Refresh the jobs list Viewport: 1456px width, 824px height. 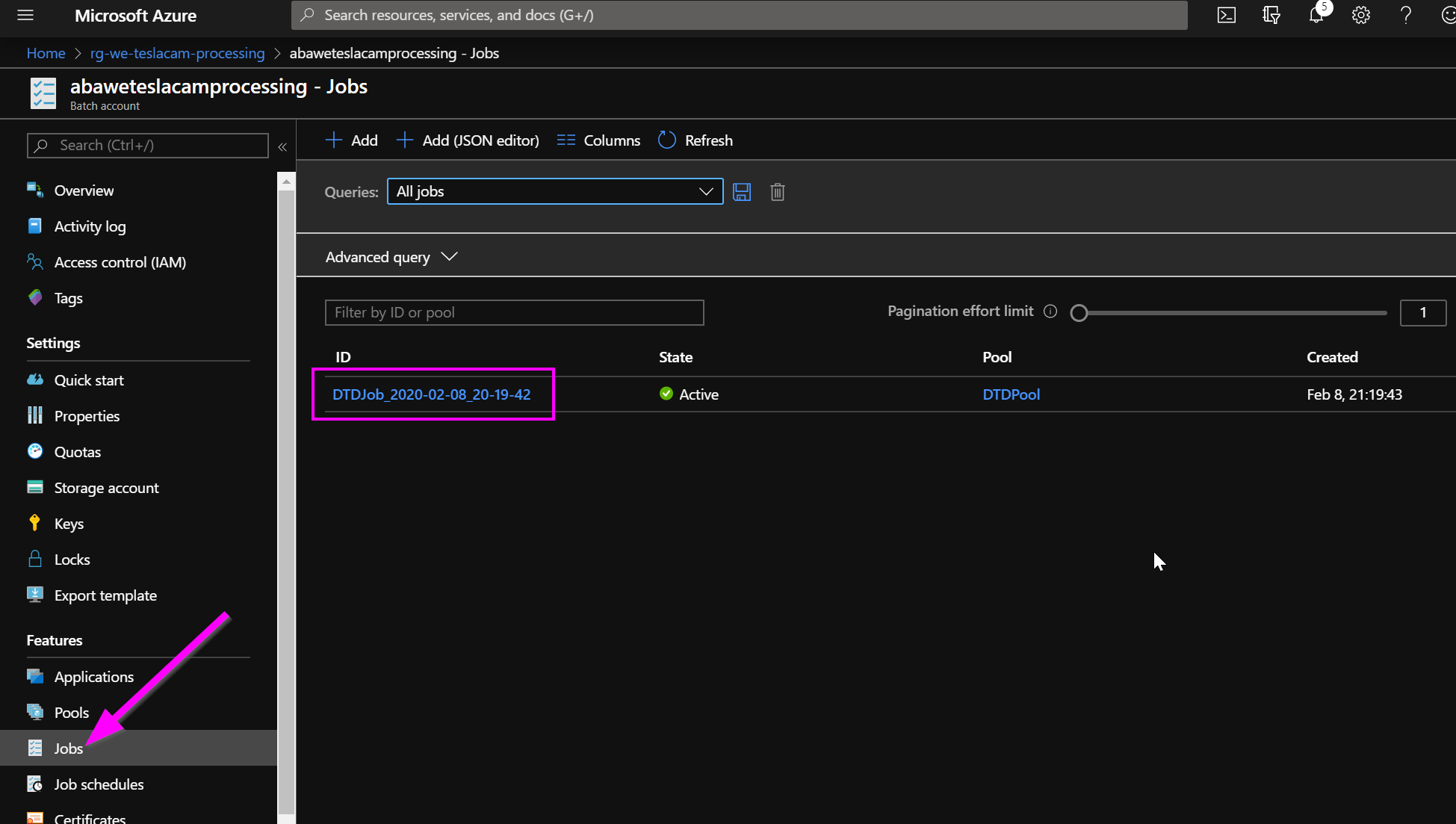pyautogui.click(x=696, y=140)
